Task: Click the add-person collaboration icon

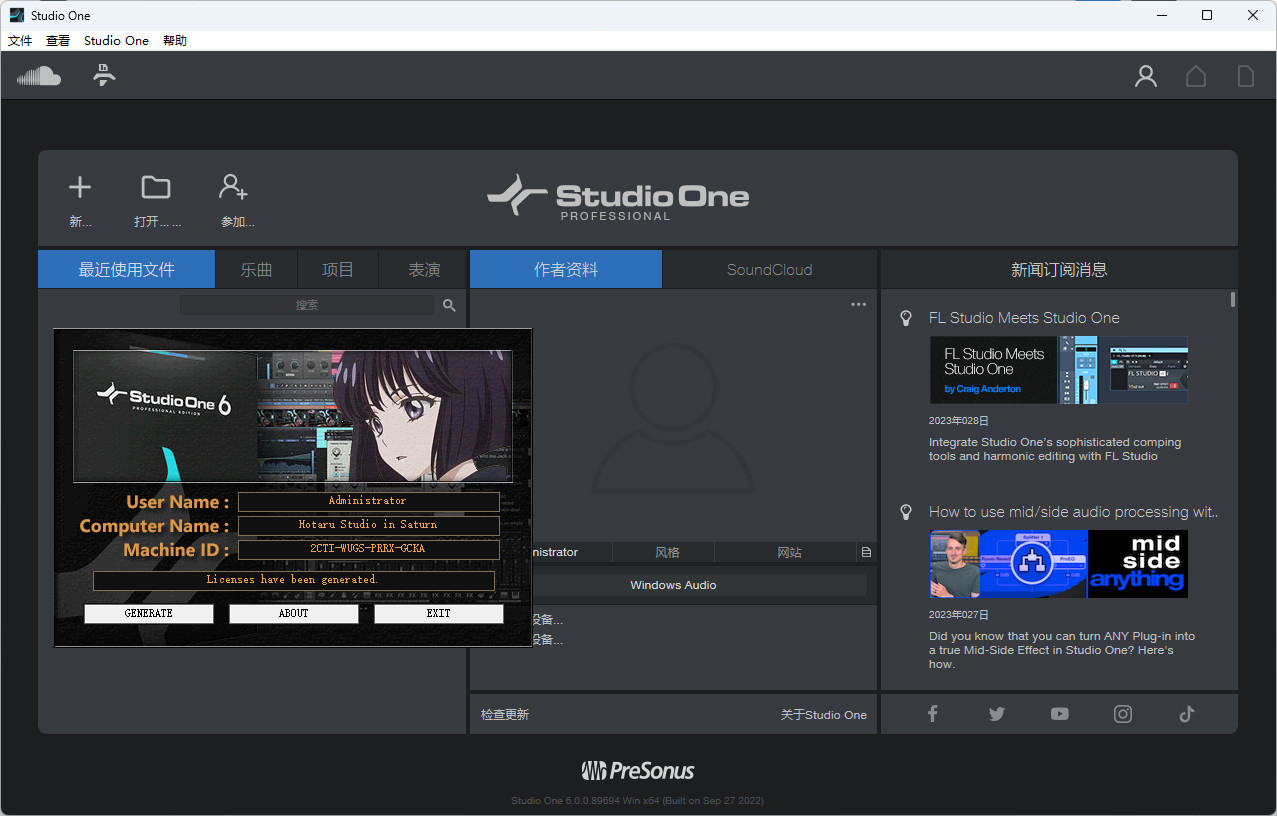Action: click(x=233, y=186)
